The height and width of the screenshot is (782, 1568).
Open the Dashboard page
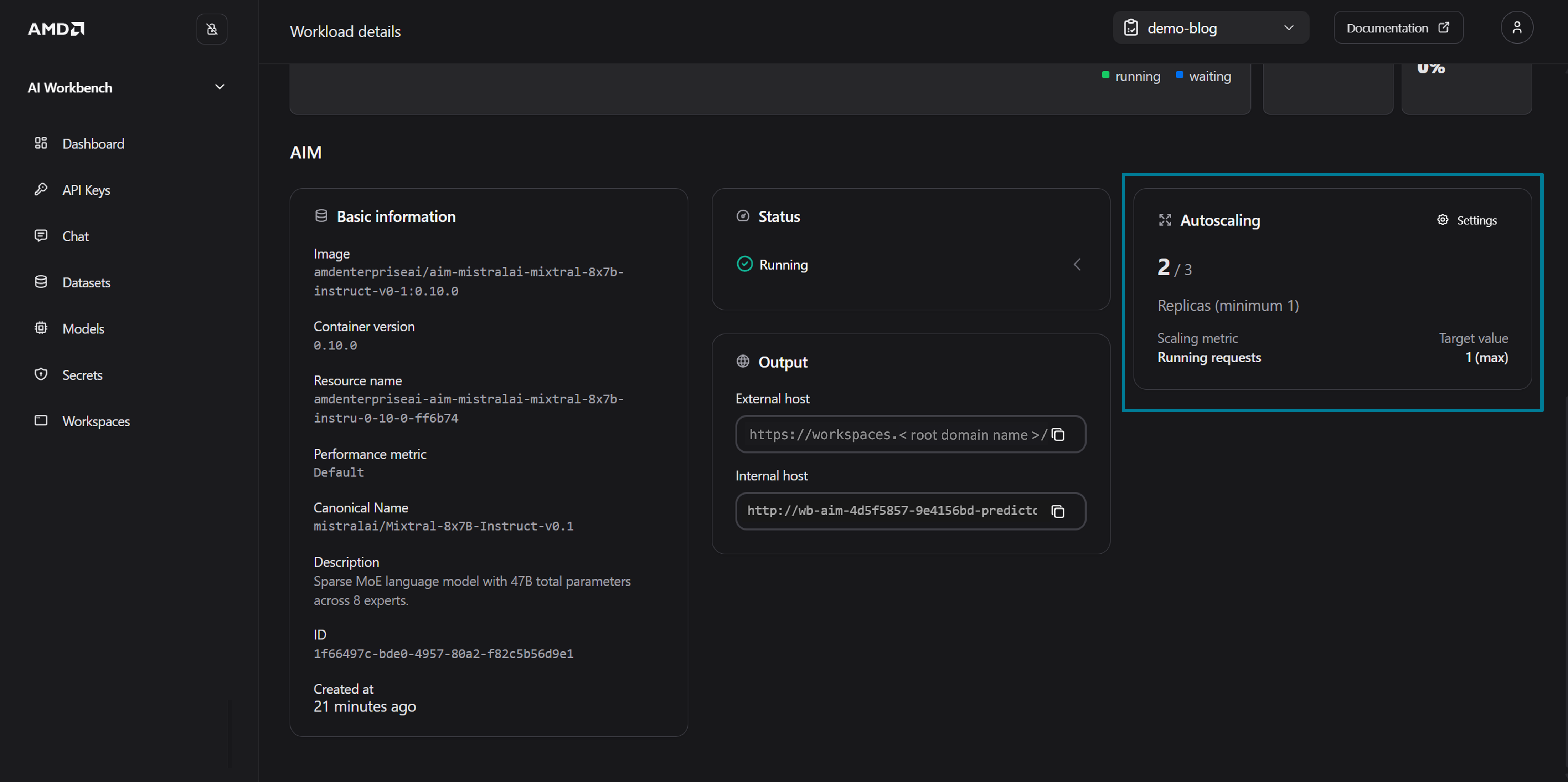pyautogui.click(x=93, y=144)
